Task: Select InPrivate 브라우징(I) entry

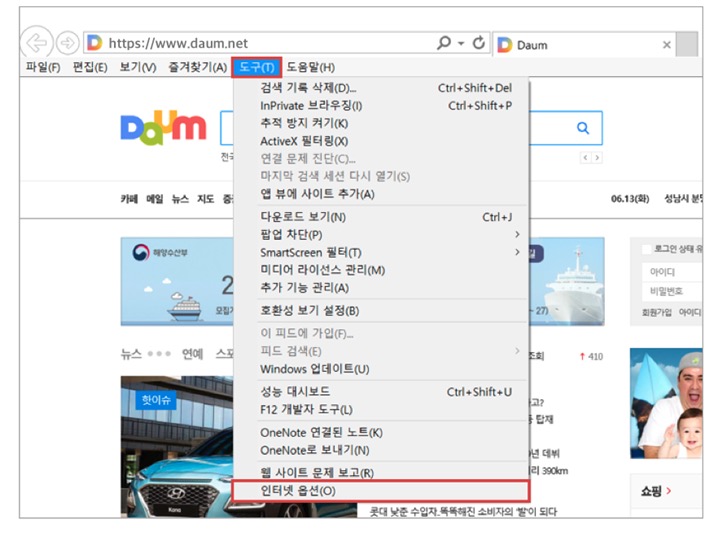Action: point(382,106)
